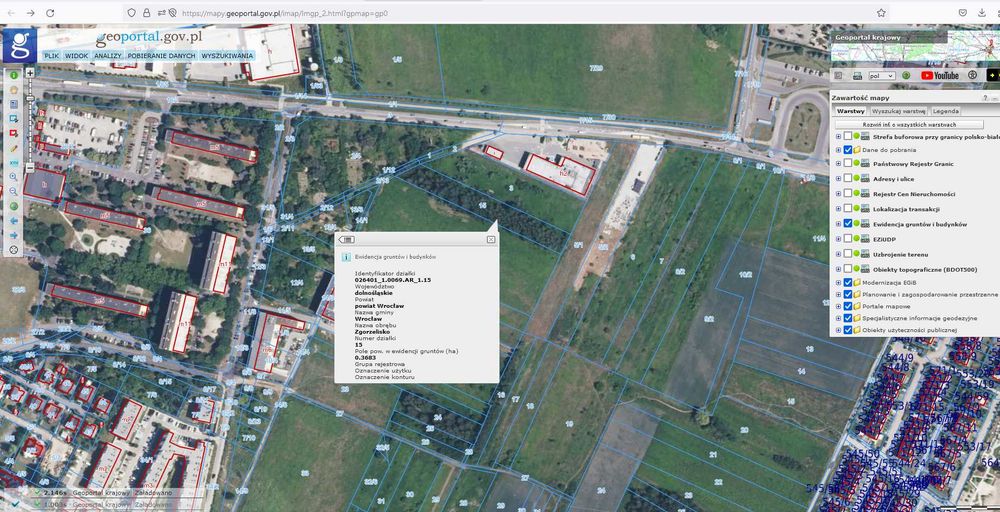Click the question mark in Zawartość mapy header
The height and width of the screenshot is (512, 1000).
click(x=985, y=98)
